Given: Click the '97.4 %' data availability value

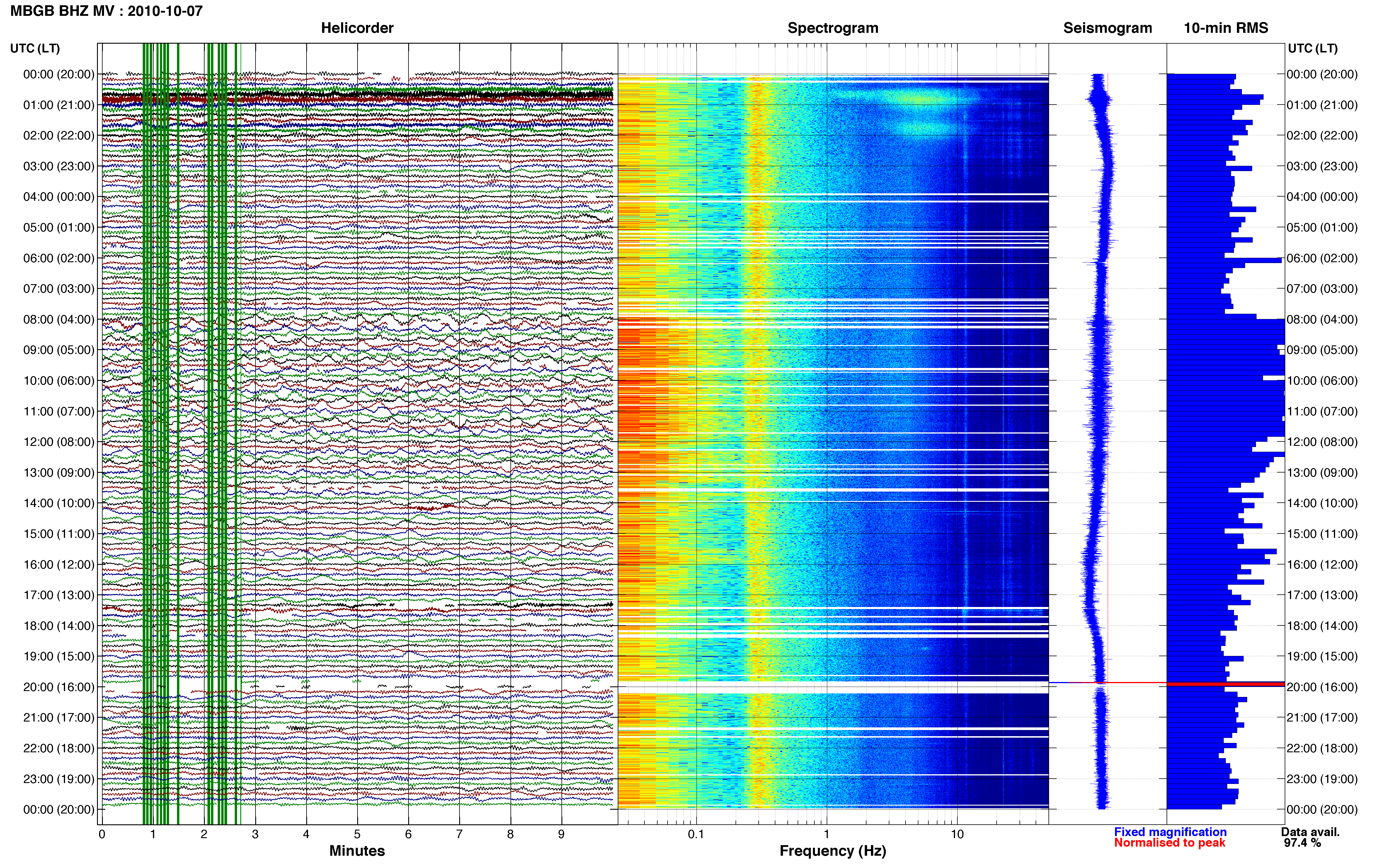Looking at the screenshot, I should 1302,843.
